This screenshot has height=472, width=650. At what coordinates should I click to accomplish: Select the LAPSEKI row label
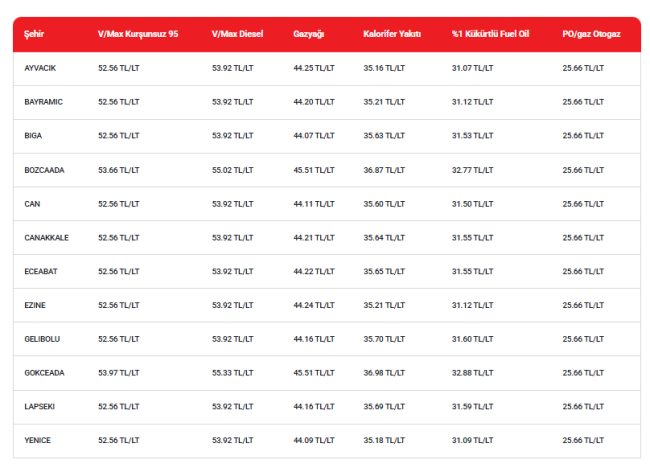(x=39, y=407)
